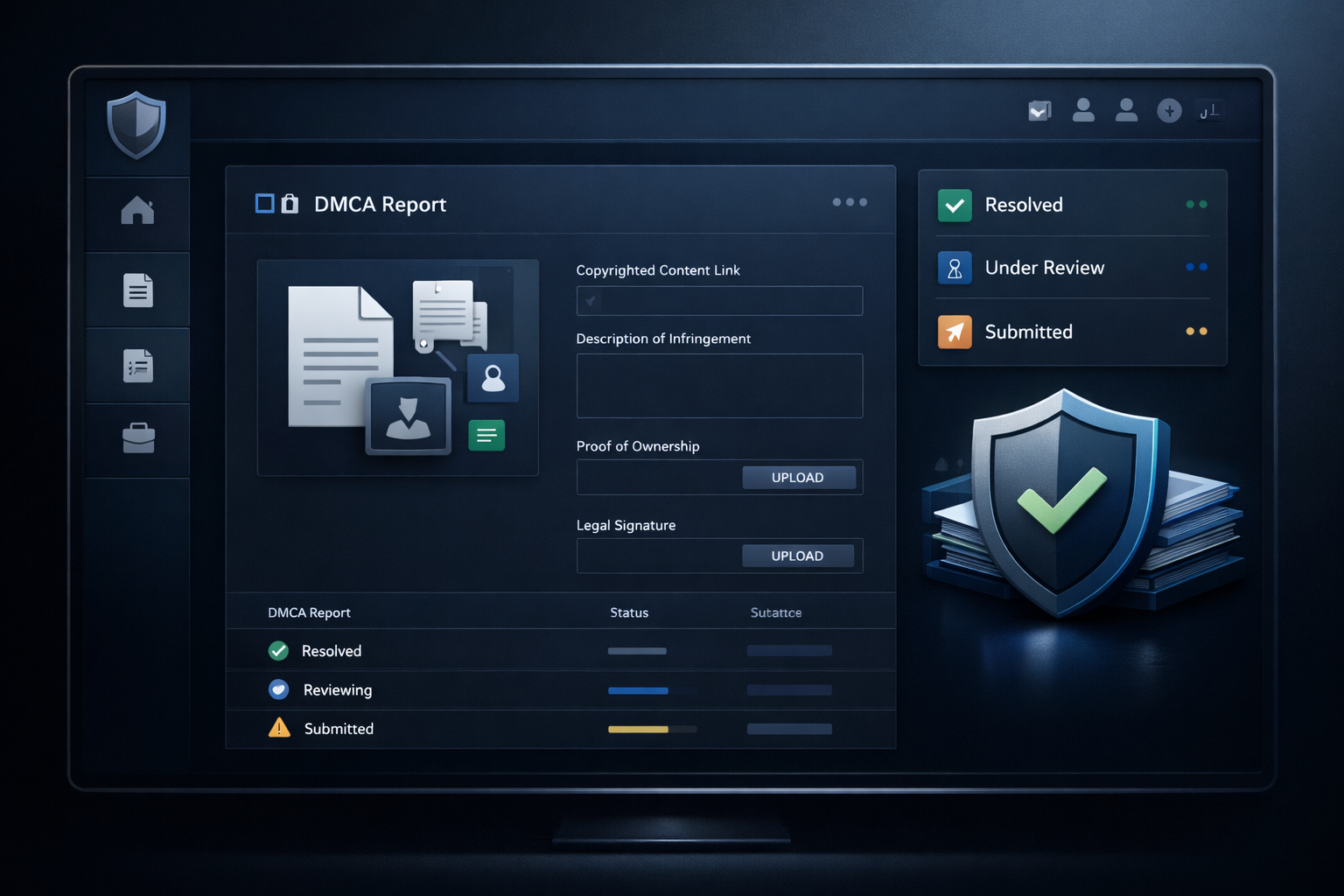
Task: Open the three-dot menu of DMCA Report
Action: pyautogui.click(x=850, y=202)
